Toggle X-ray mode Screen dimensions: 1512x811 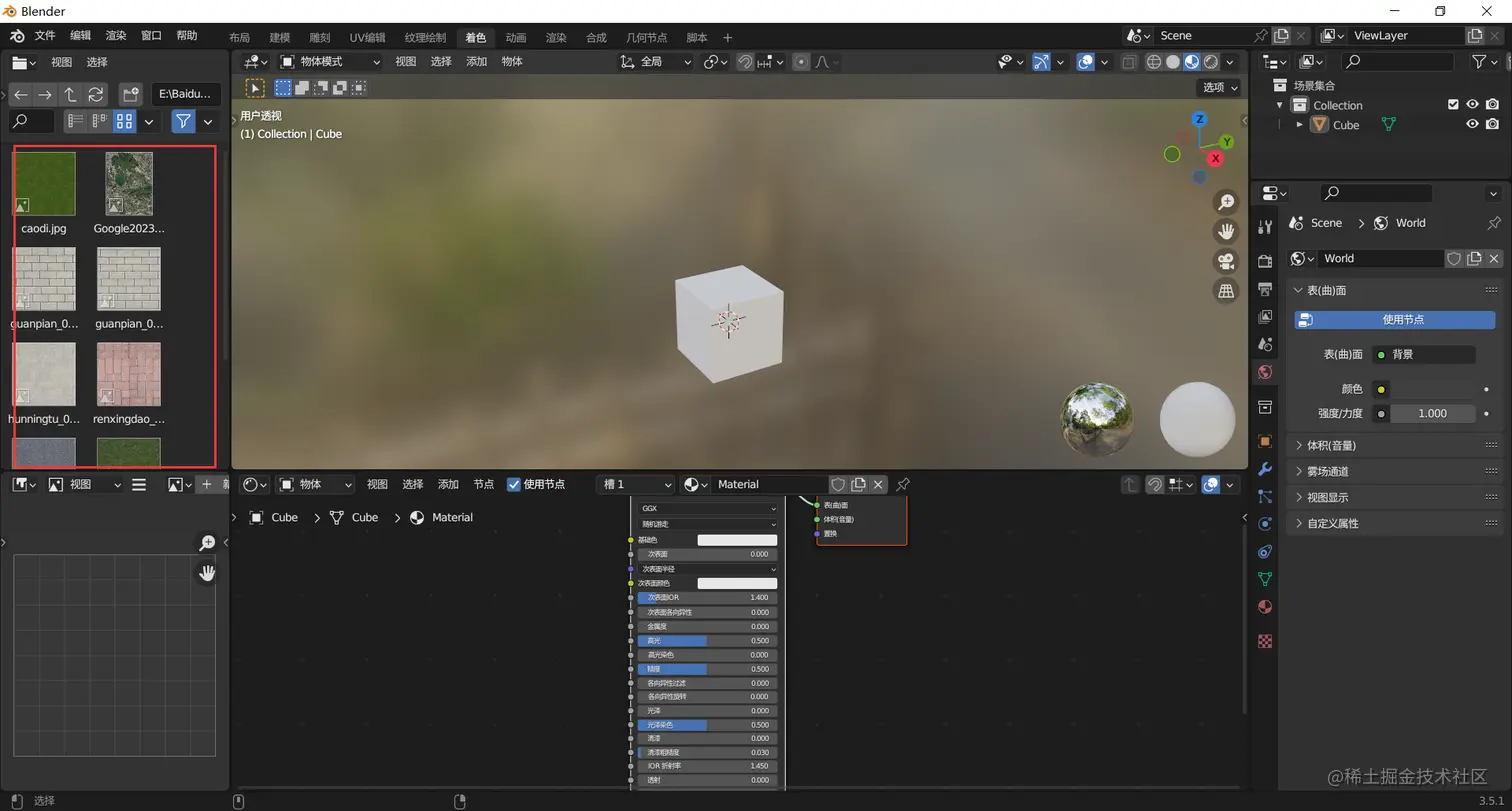pyautogui.click(x=1128, y=62)
